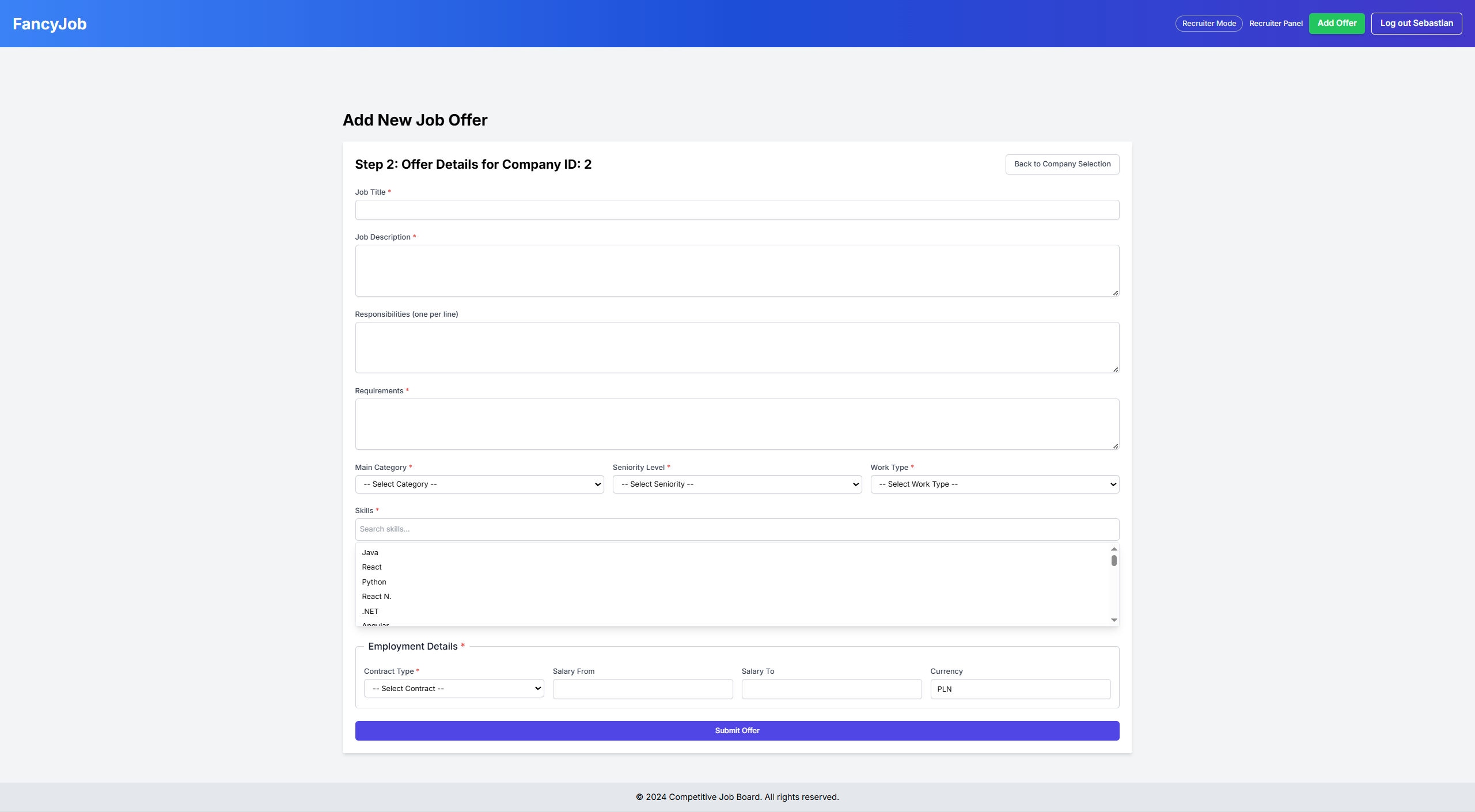Screen dimensions: 1475x812
Task: Click the Salary From field
Action: [x=642, y=689]
